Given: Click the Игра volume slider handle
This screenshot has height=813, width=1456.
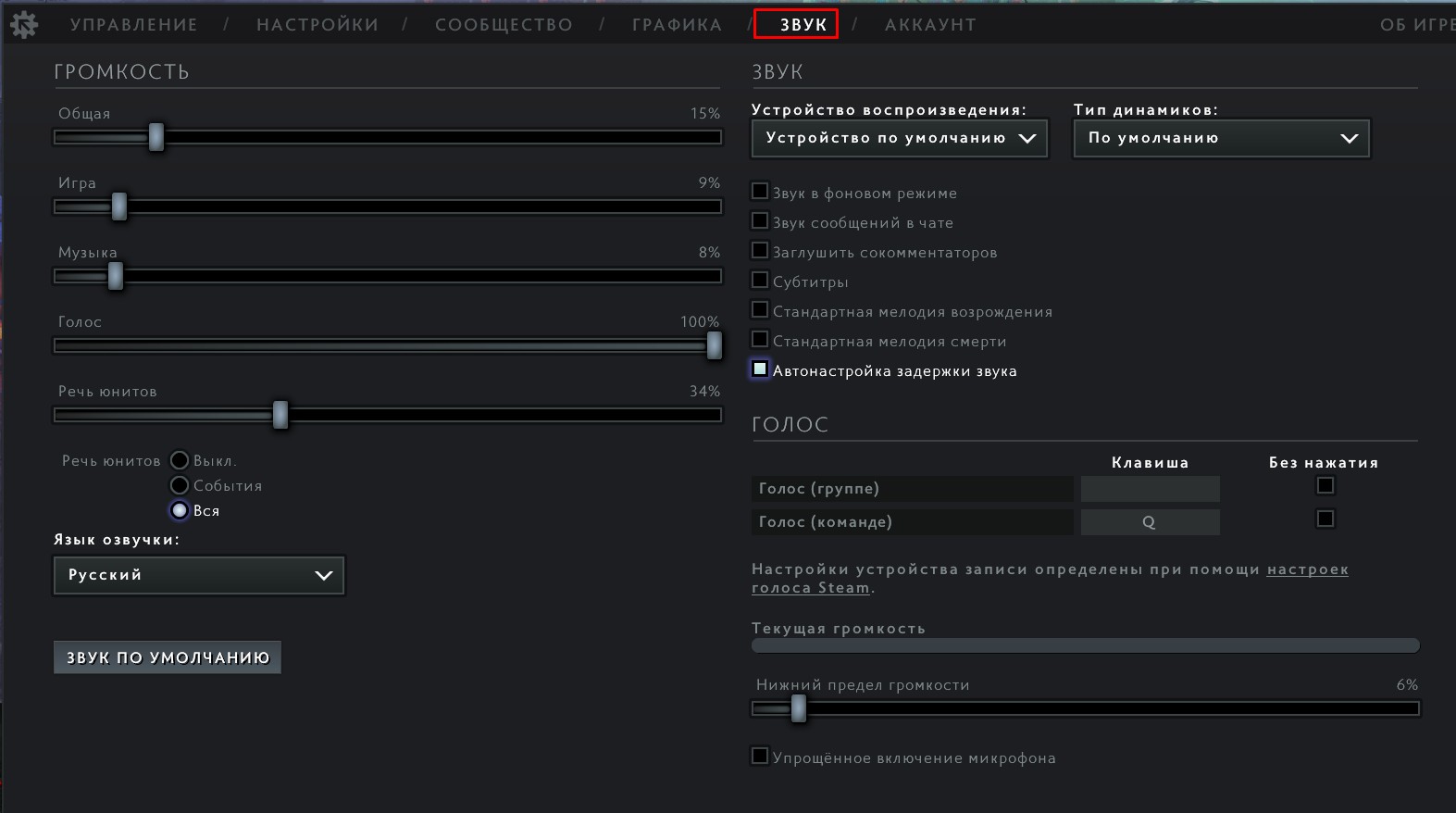Looking at the screenshot, I should tap(118, 206).
